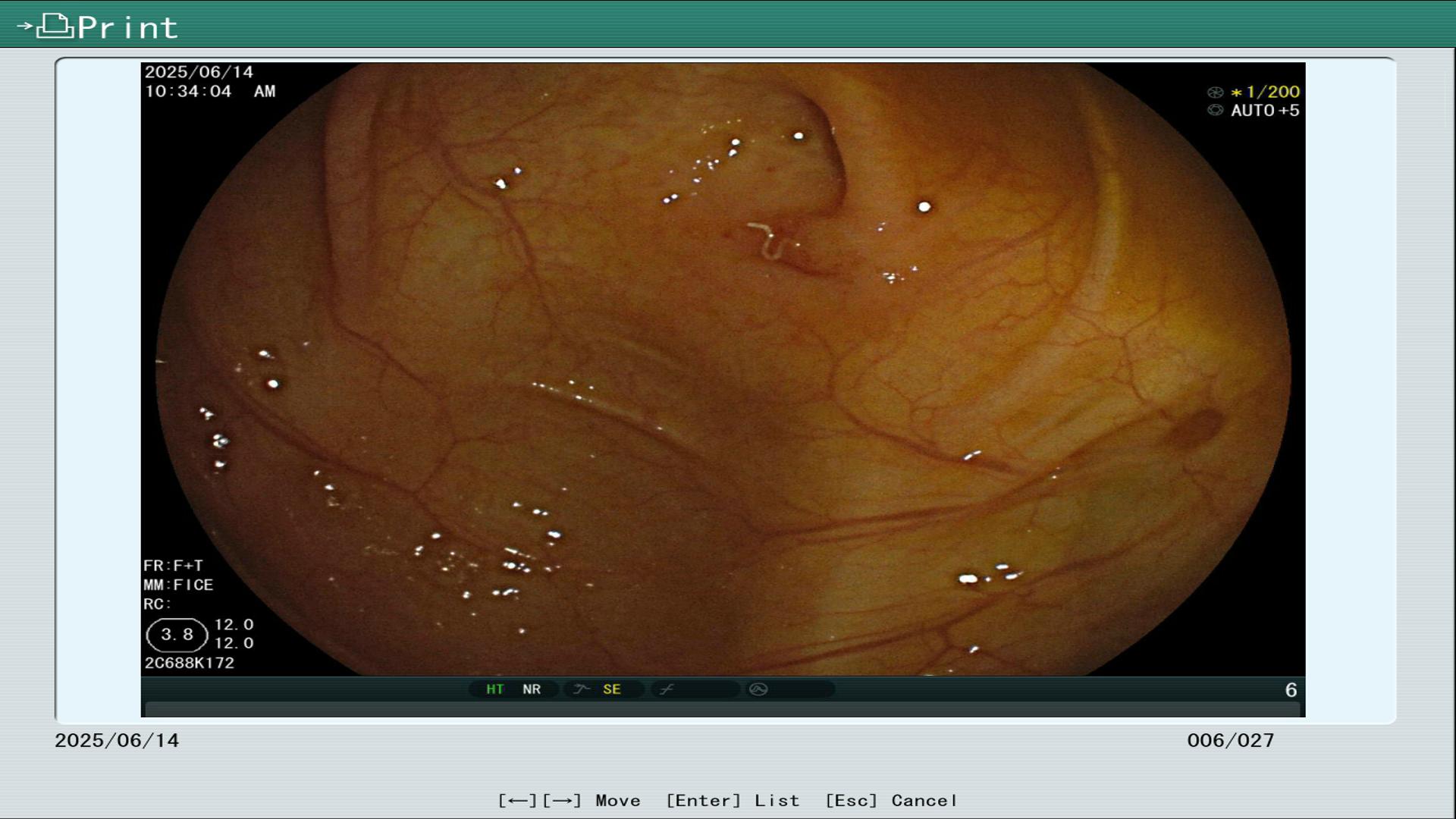The image size is (1456, 819).
Task: Click the circular waveform icon in status bar
Action: pyautogui.click(x=758, y=689)
